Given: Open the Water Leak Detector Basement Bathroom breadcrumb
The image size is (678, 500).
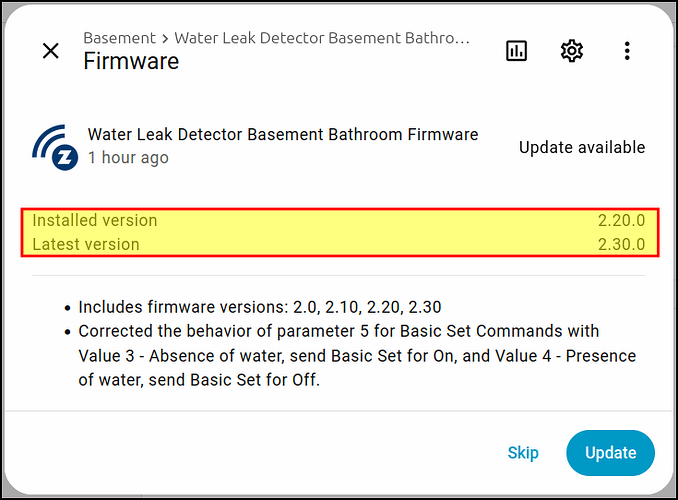Looking at the screenshot, I should (321, 38).
